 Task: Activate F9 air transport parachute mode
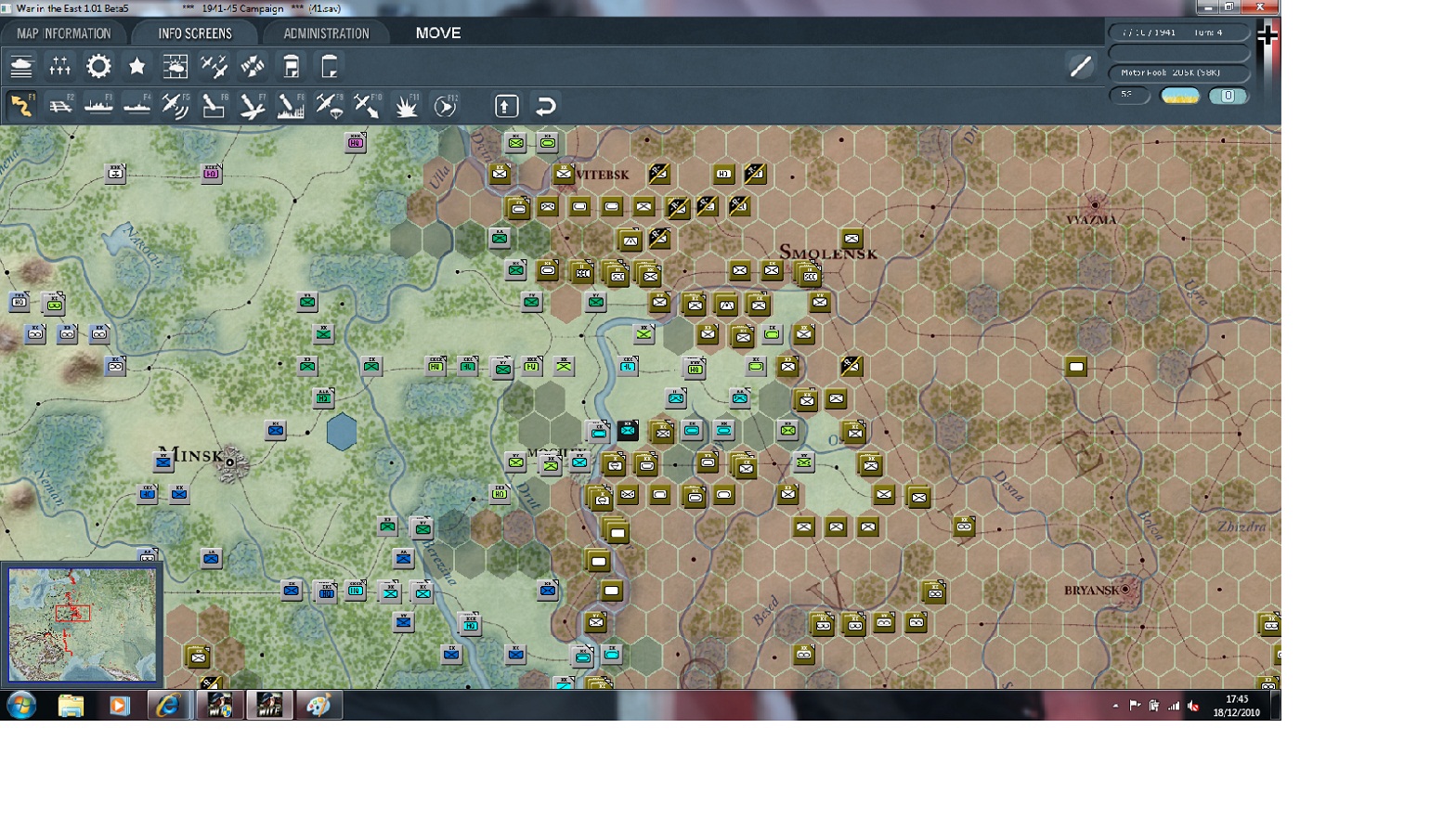coord(330,106)
